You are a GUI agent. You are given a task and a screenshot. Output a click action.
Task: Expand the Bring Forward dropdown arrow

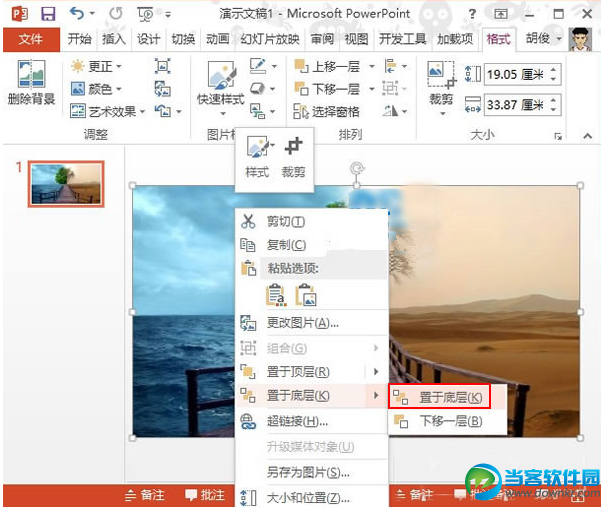tap(371, 67)
